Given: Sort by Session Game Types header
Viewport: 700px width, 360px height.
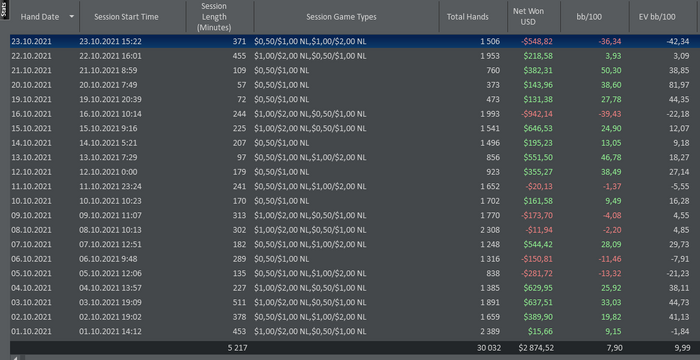Looking at the screenshot, I should tap(342, 17).
